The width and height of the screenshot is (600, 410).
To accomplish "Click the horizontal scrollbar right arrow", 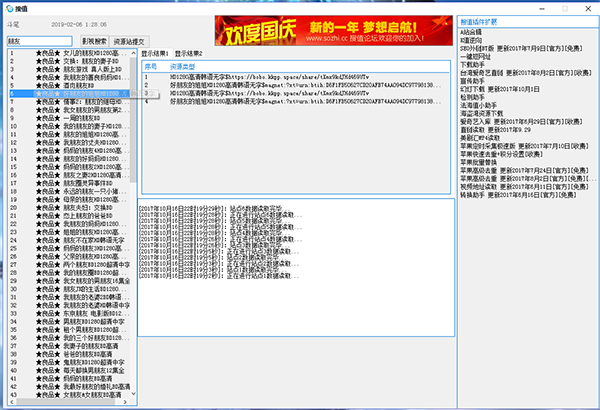I will [125, 402].
